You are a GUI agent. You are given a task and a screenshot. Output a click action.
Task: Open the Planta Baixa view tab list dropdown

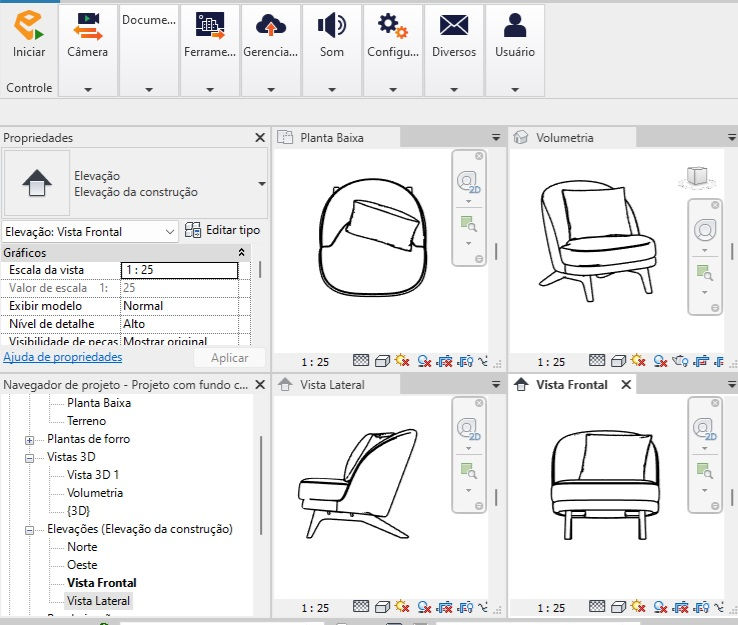coord(496,137)
